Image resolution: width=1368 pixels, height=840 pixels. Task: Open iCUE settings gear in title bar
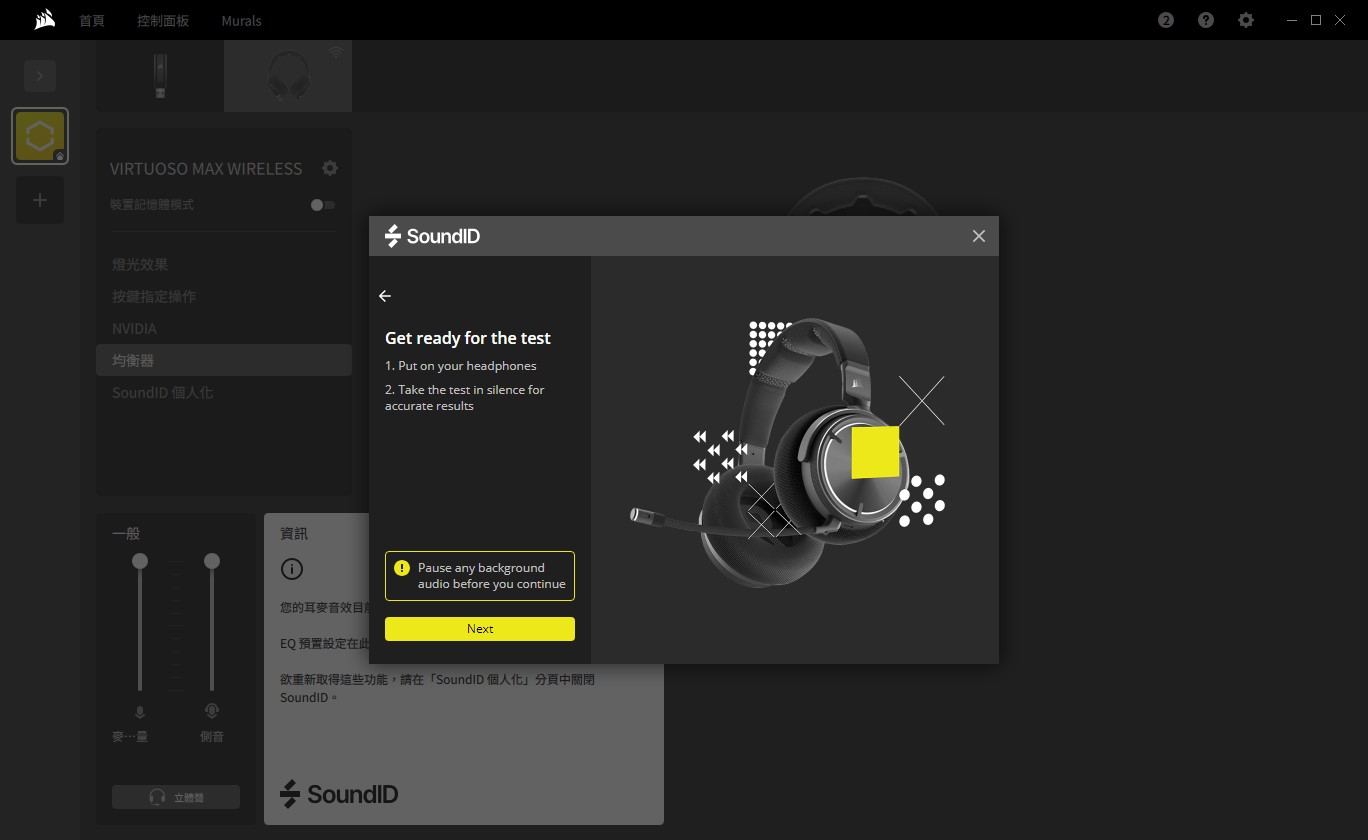[1246, 20]
